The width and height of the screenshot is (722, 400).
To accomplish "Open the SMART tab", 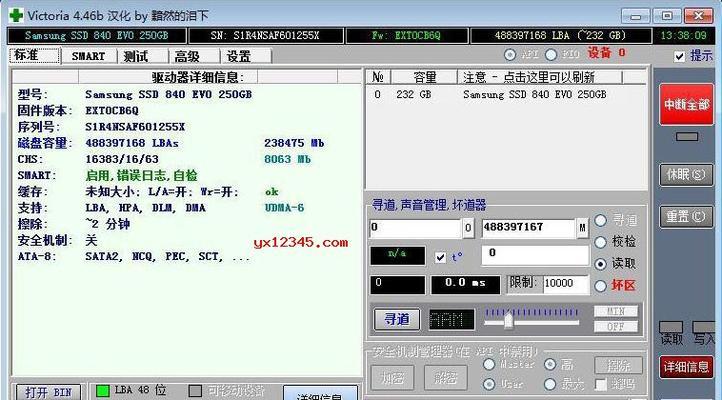I will tap(88, 56).
